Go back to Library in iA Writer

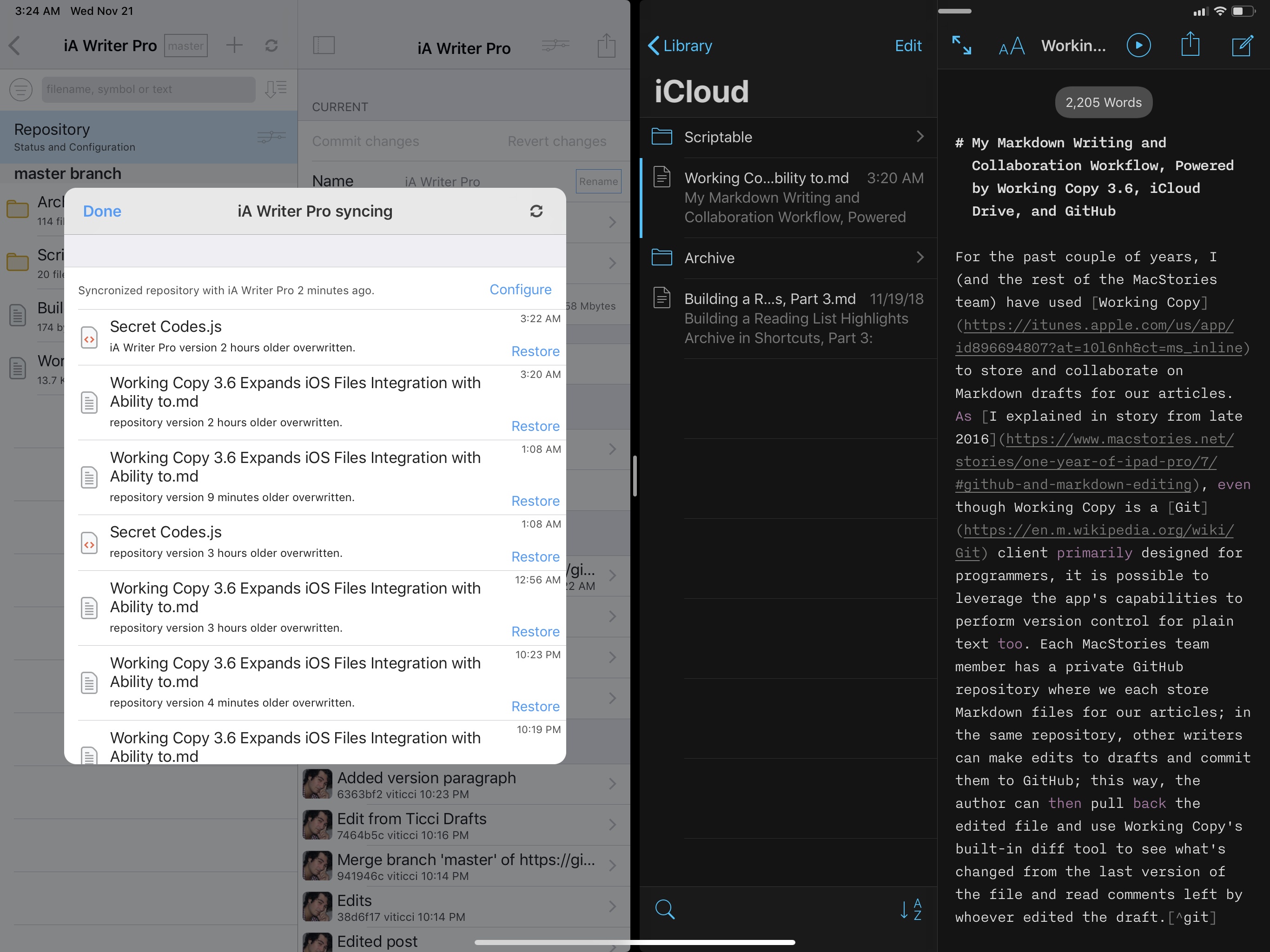680,46
